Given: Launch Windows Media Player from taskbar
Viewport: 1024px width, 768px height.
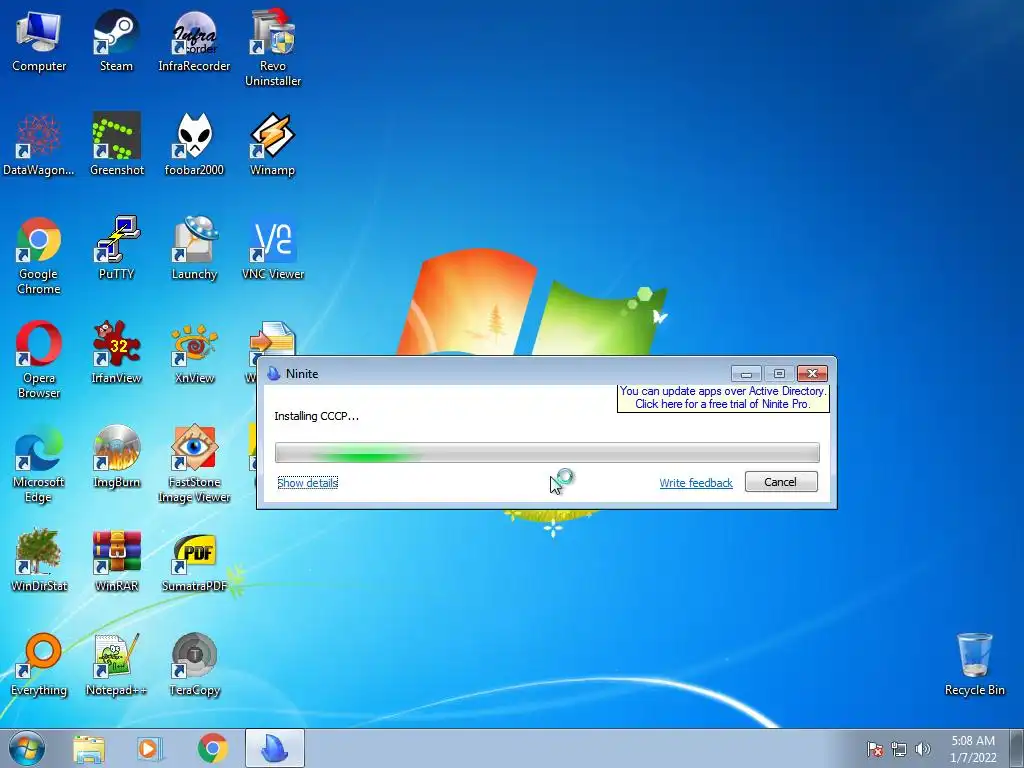Looking at the screenshot, I should (149, 749).
